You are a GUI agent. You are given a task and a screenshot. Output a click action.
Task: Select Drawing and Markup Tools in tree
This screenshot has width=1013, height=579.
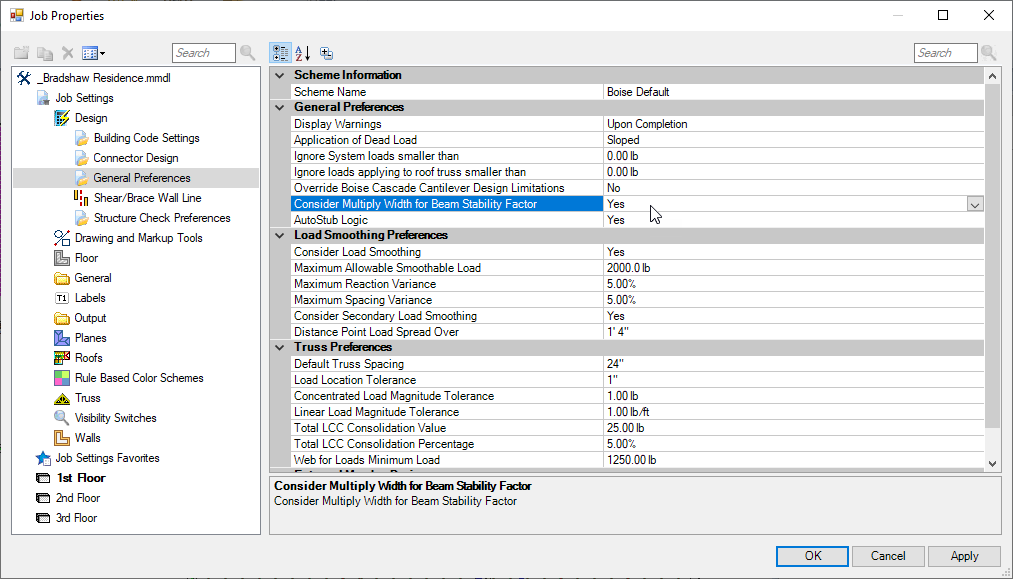(x=138, y=238)
